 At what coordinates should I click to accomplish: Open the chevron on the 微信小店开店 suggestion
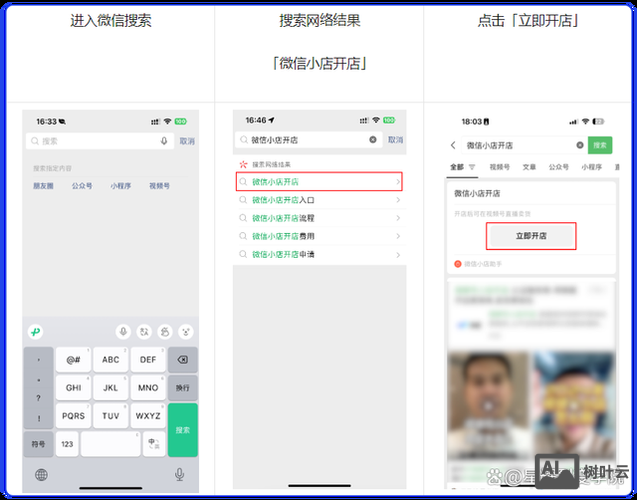[x=398, y=182]
